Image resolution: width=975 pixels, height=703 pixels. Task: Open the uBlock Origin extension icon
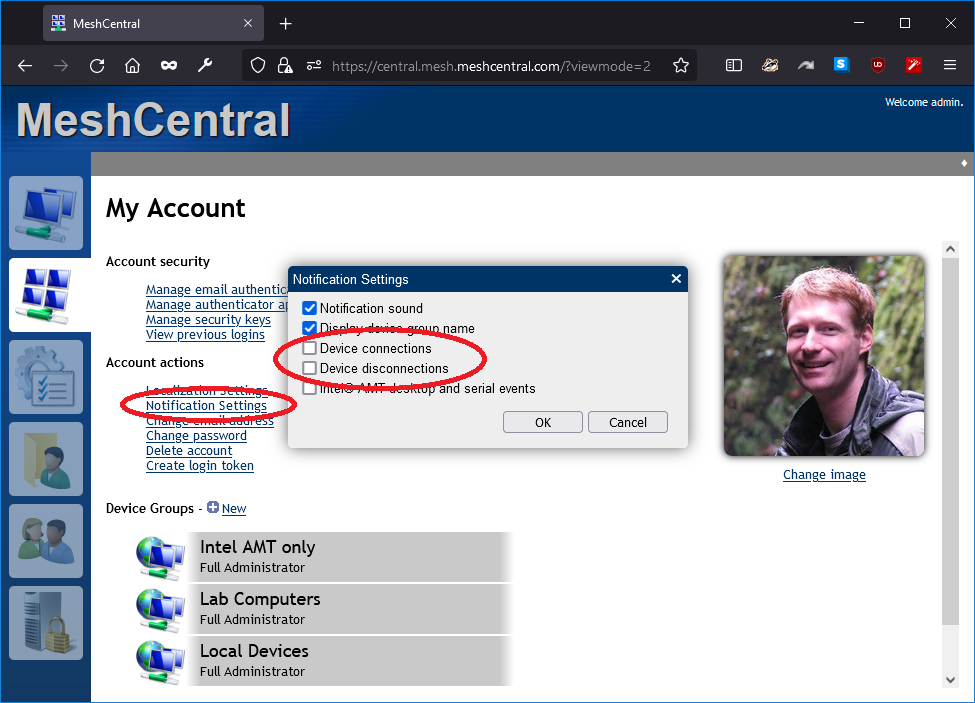click(877, 65)
